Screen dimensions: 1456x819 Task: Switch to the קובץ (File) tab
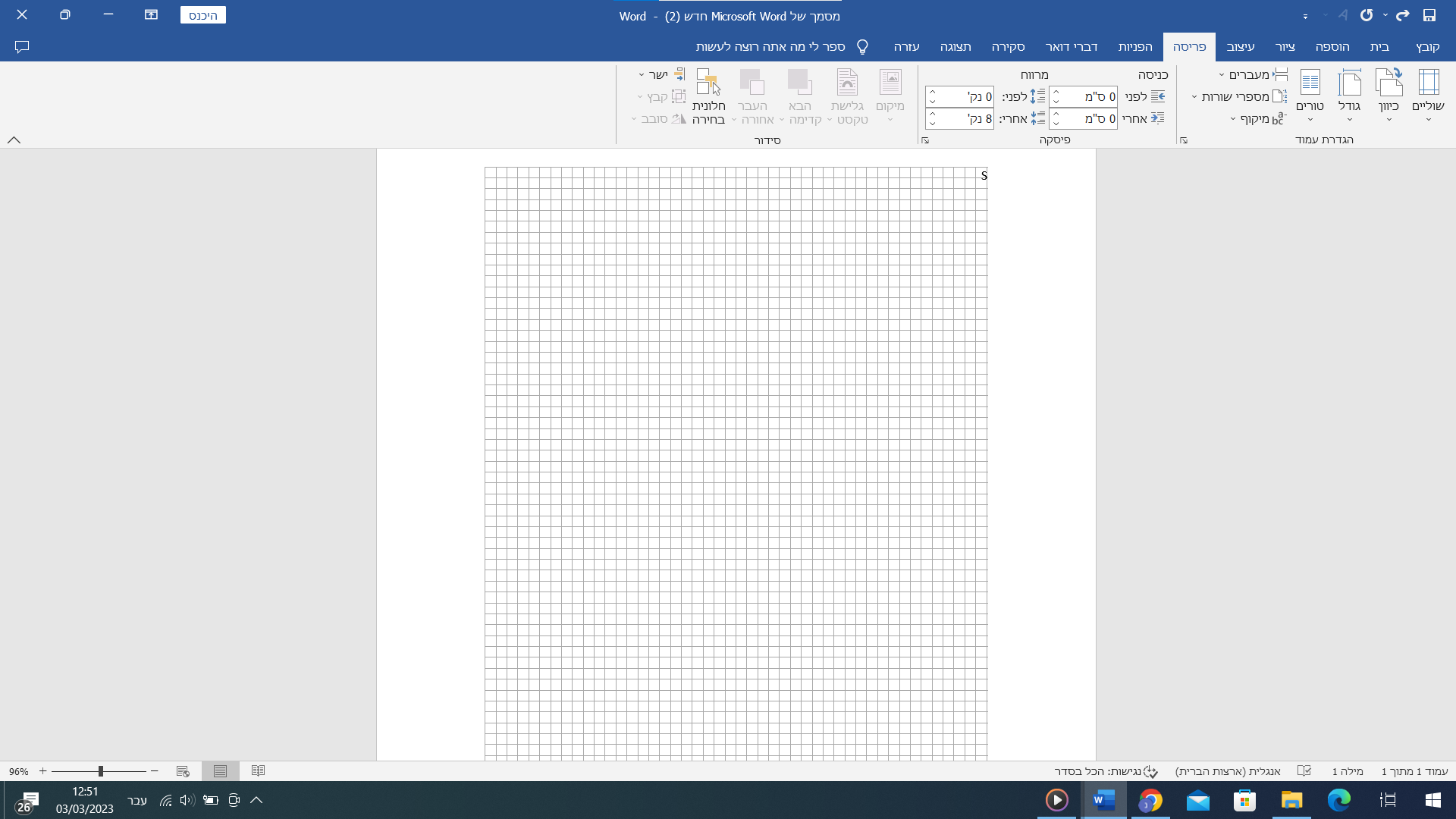[x=1427, y=47]
